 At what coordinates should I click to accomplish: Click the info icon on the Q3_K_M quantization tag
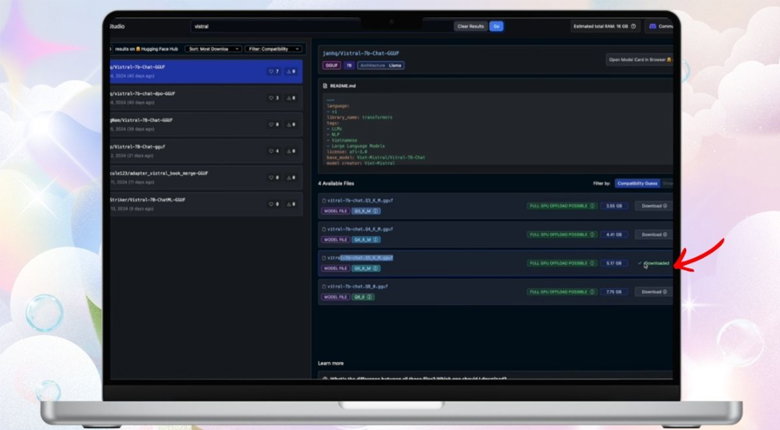coord(376,211)
